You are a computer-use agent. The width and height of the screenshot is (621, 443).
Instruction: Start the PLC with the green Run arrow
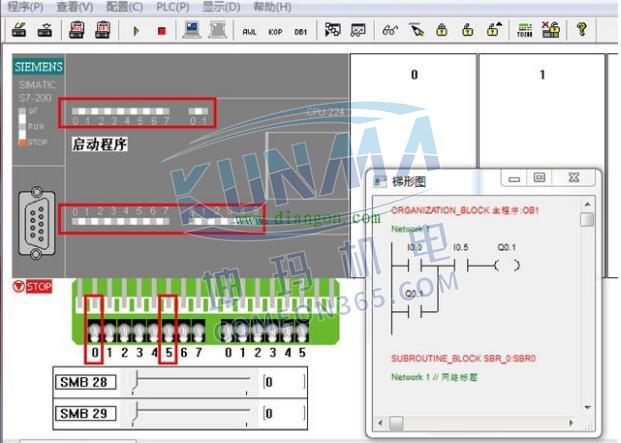tap(136, 31)
